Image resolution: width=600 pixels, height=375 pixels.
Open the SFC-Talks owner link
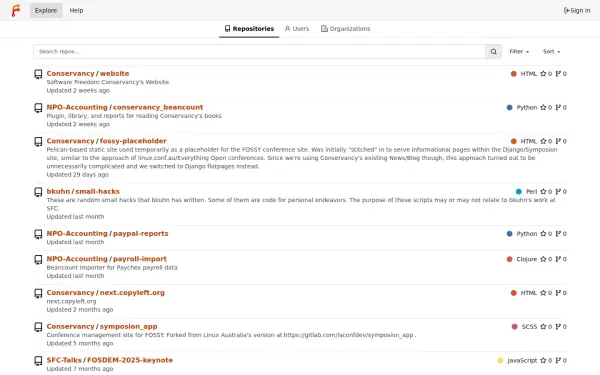pos(64,360)
